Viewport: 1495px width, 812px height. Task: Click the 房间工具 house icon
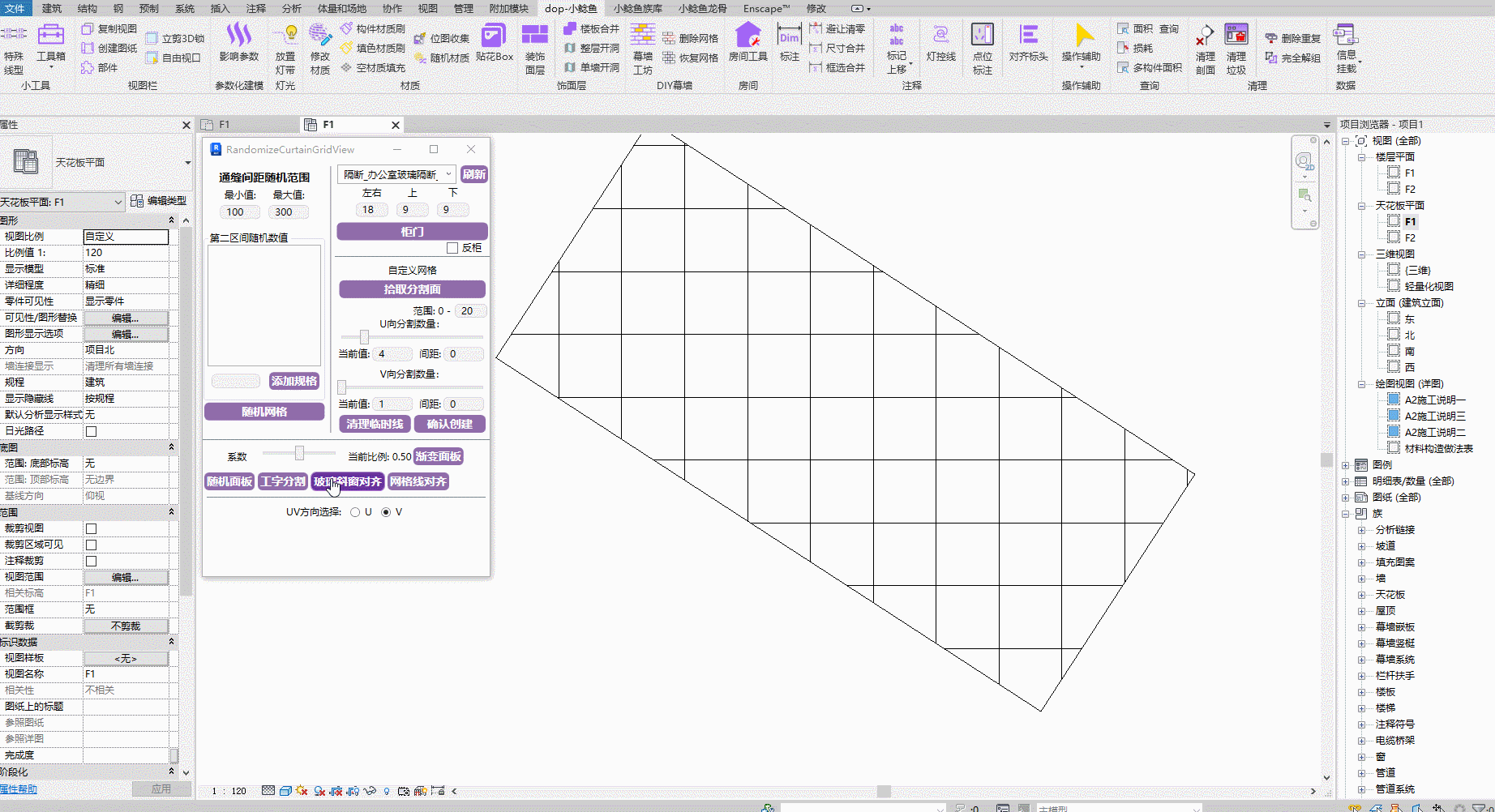coord(747,36)
